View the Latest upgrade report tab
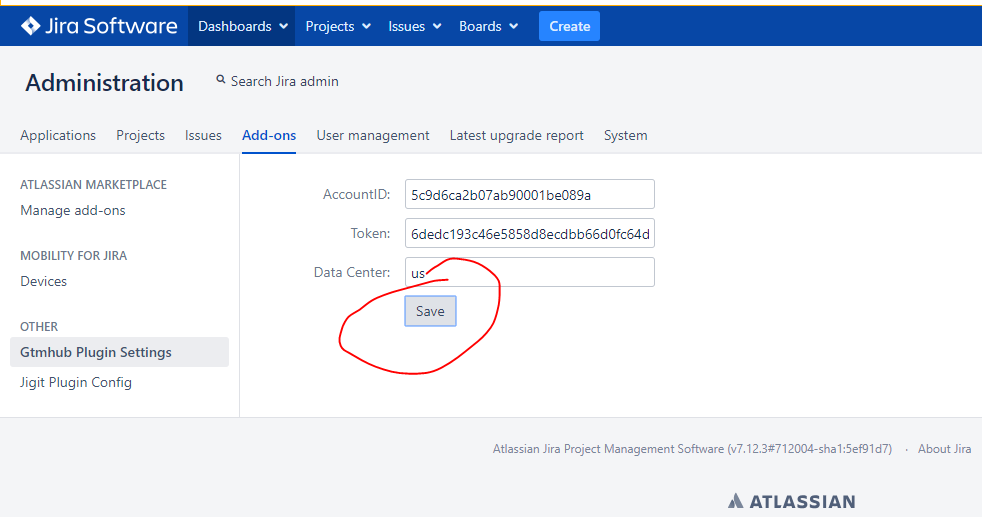982x517 pixels. coord(516,135)
